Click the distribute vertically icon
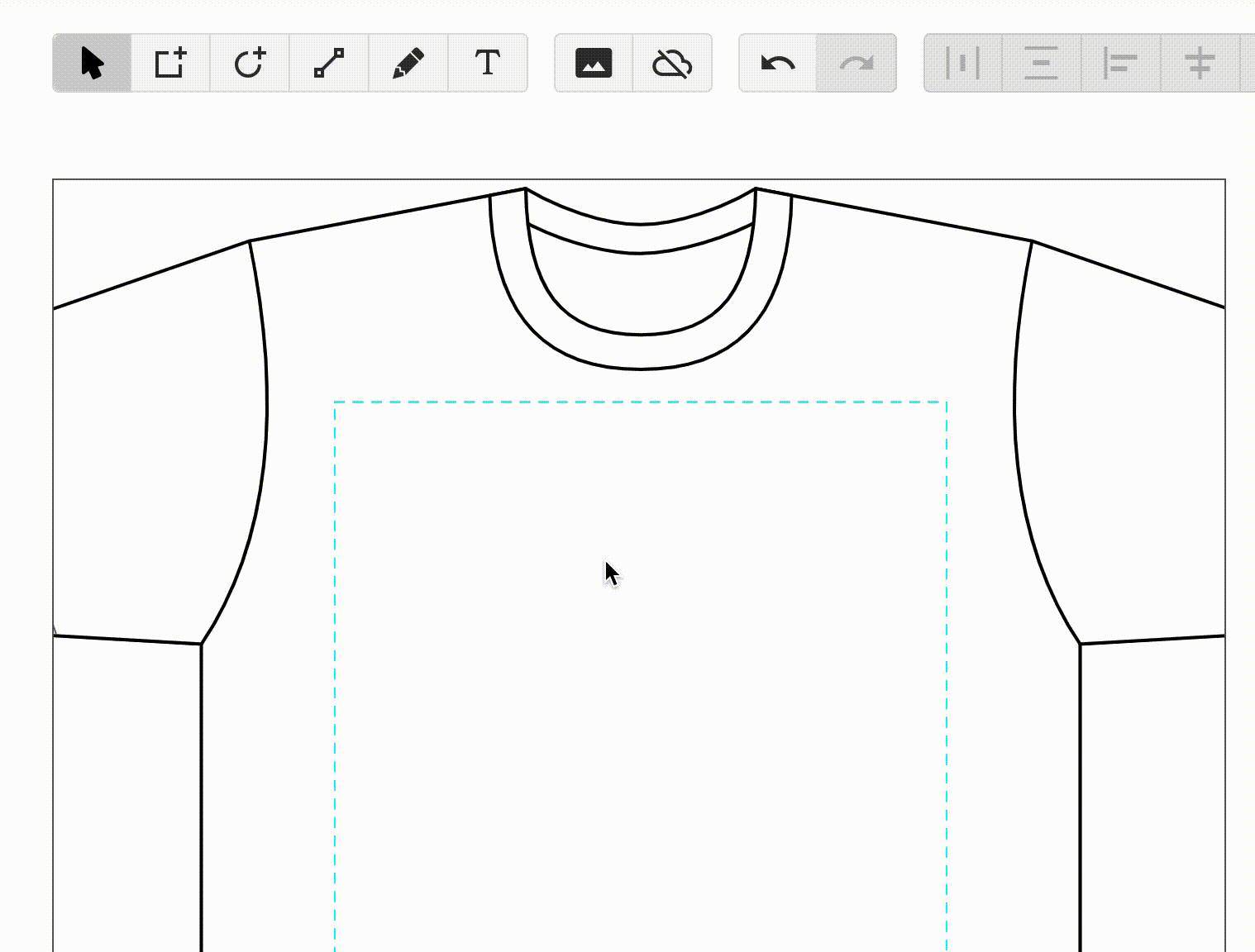 [1041, 63]
